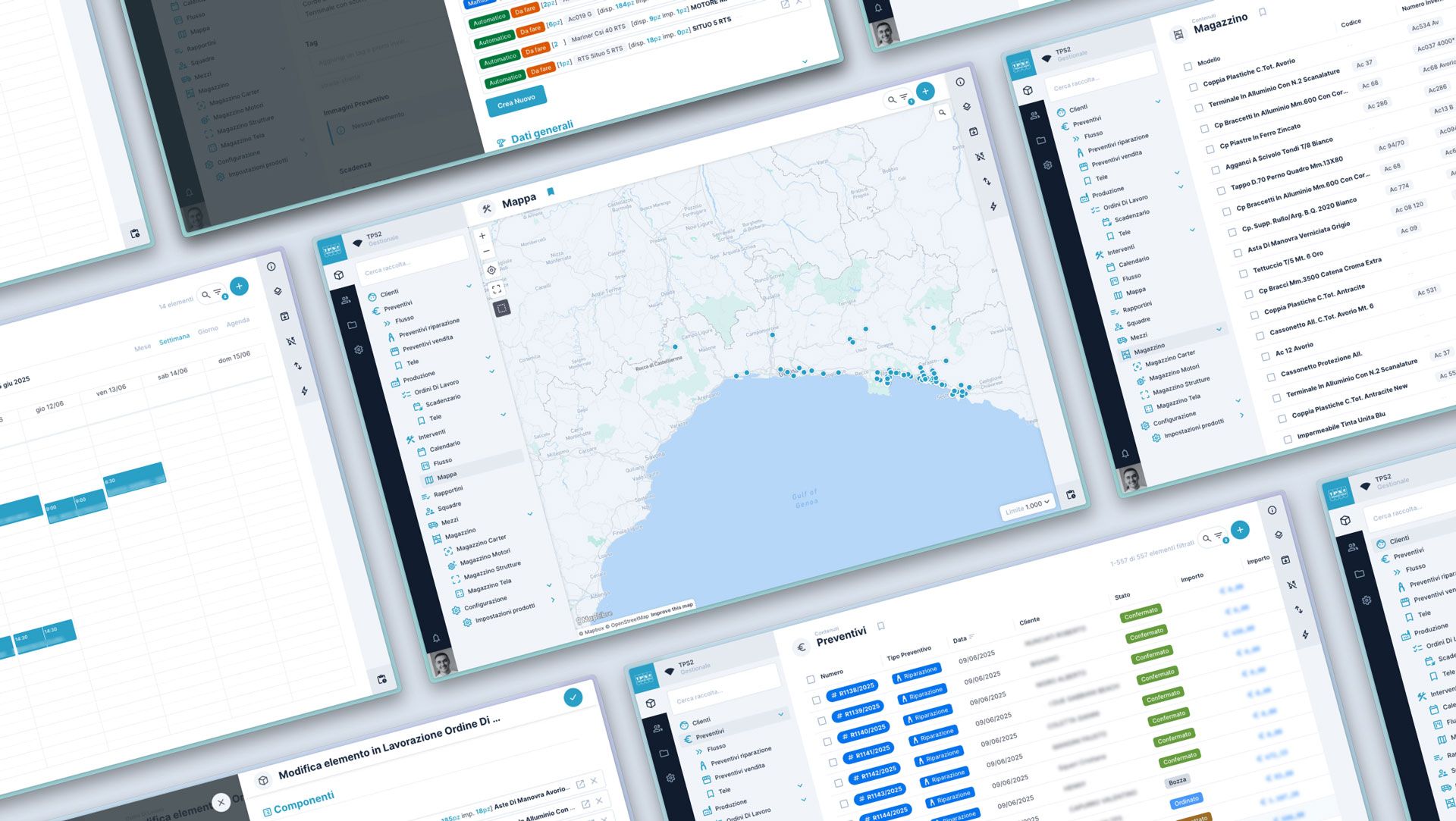This screenshot has width=1456, height=821.
Task: Activate the map area selection tool
Action: click(501, 308)
